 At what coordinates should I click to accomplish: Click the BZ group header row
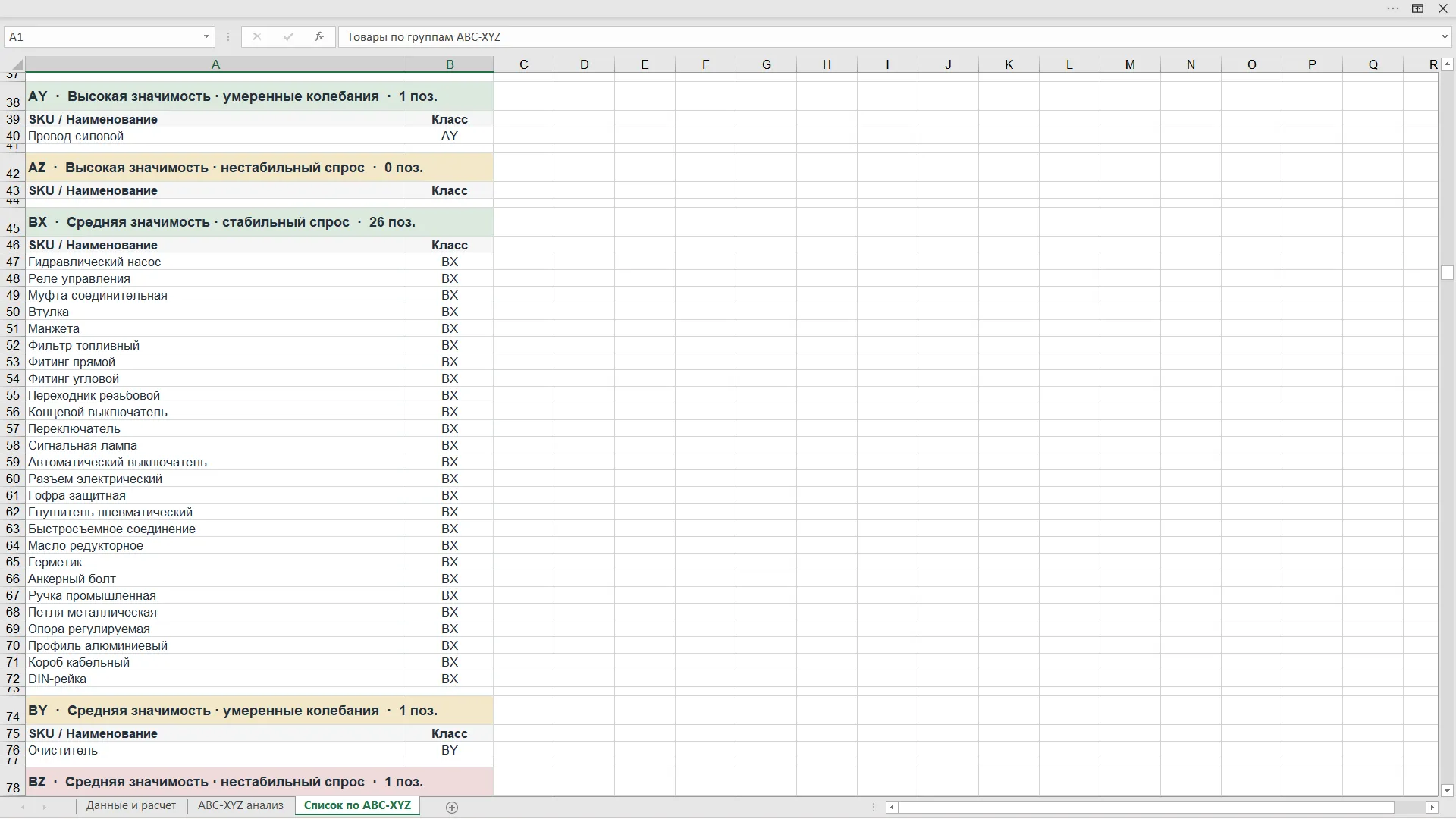[x=259, y=782]
